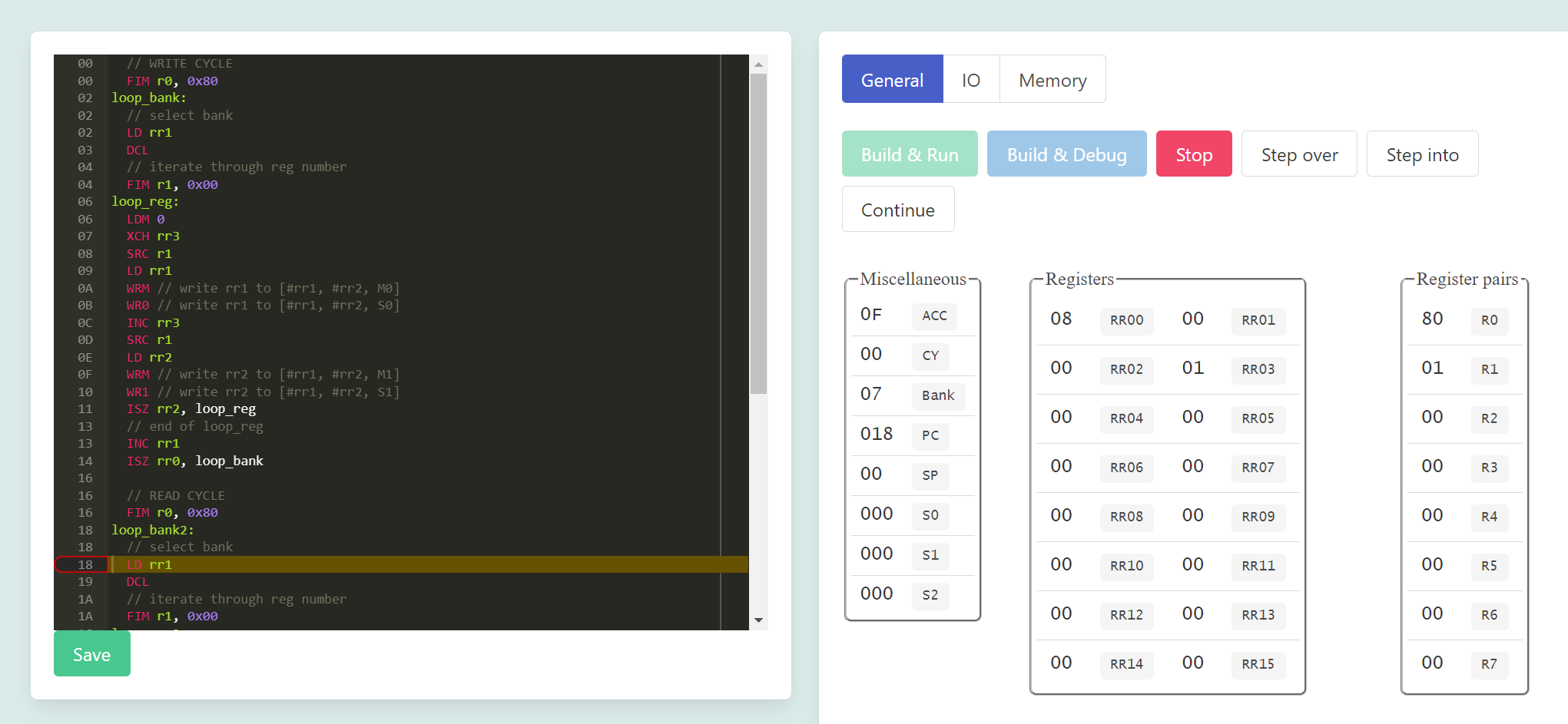The image size is (1568, 724).
Task: Click the S1 stack label
Action: coord(930,555)
